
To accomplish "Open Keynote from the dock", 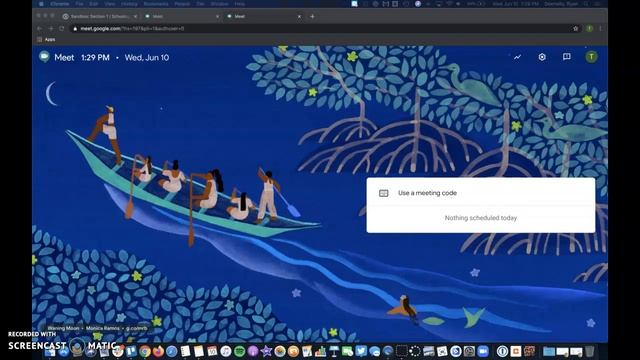I will pyautogui.click(x=334, y=351).
